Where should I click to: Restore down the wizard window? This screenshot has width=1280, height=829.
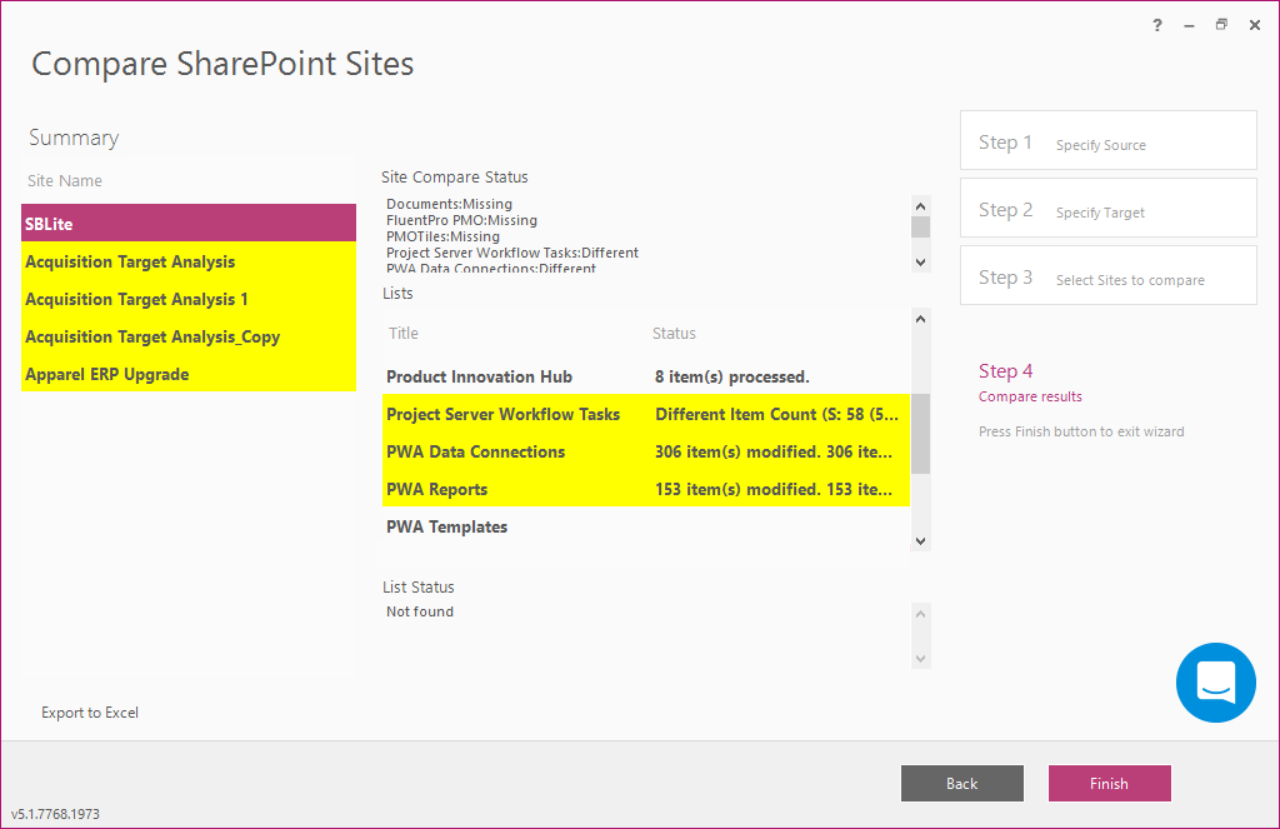pos(1221,26)
